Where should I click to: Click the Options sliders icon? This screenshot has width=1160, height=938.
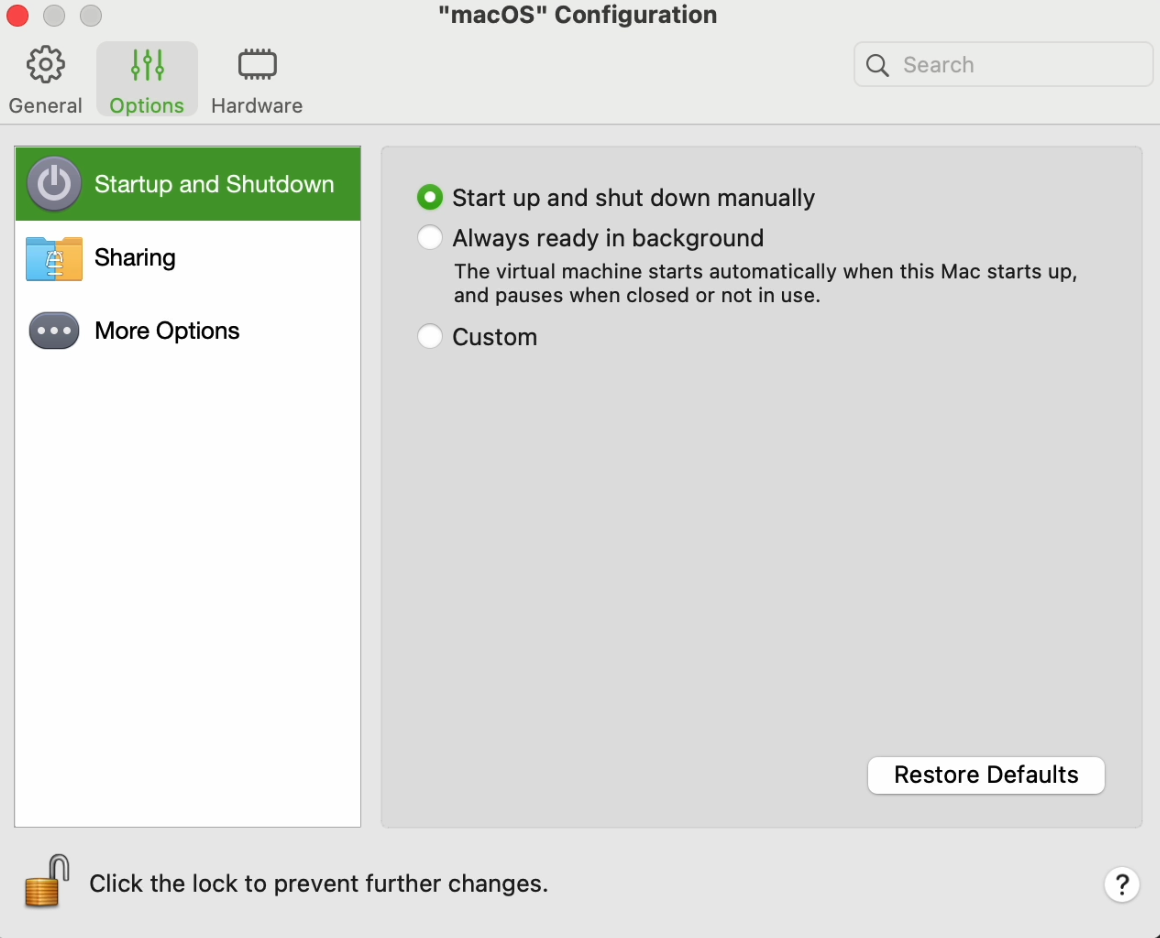coord(147,65)
